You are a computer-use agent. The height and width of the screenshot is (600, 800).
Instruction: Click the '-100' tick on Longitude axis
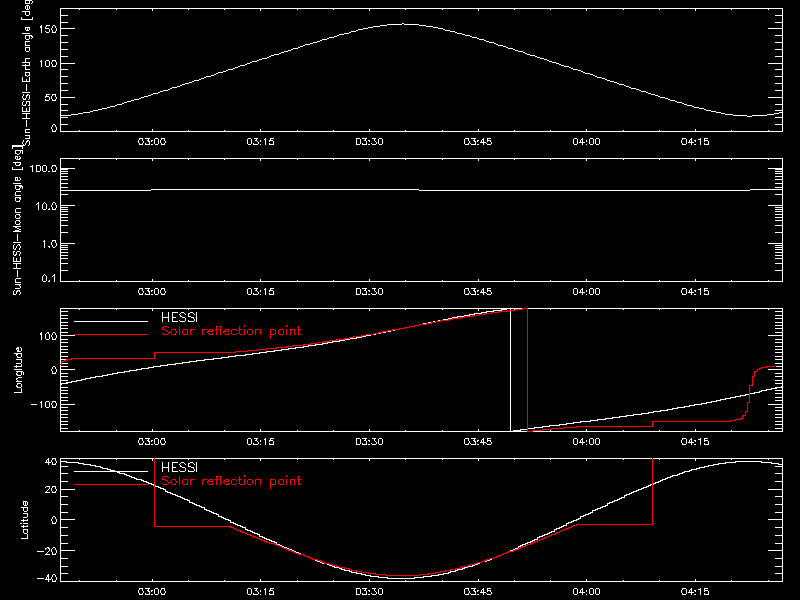point(44,405)
